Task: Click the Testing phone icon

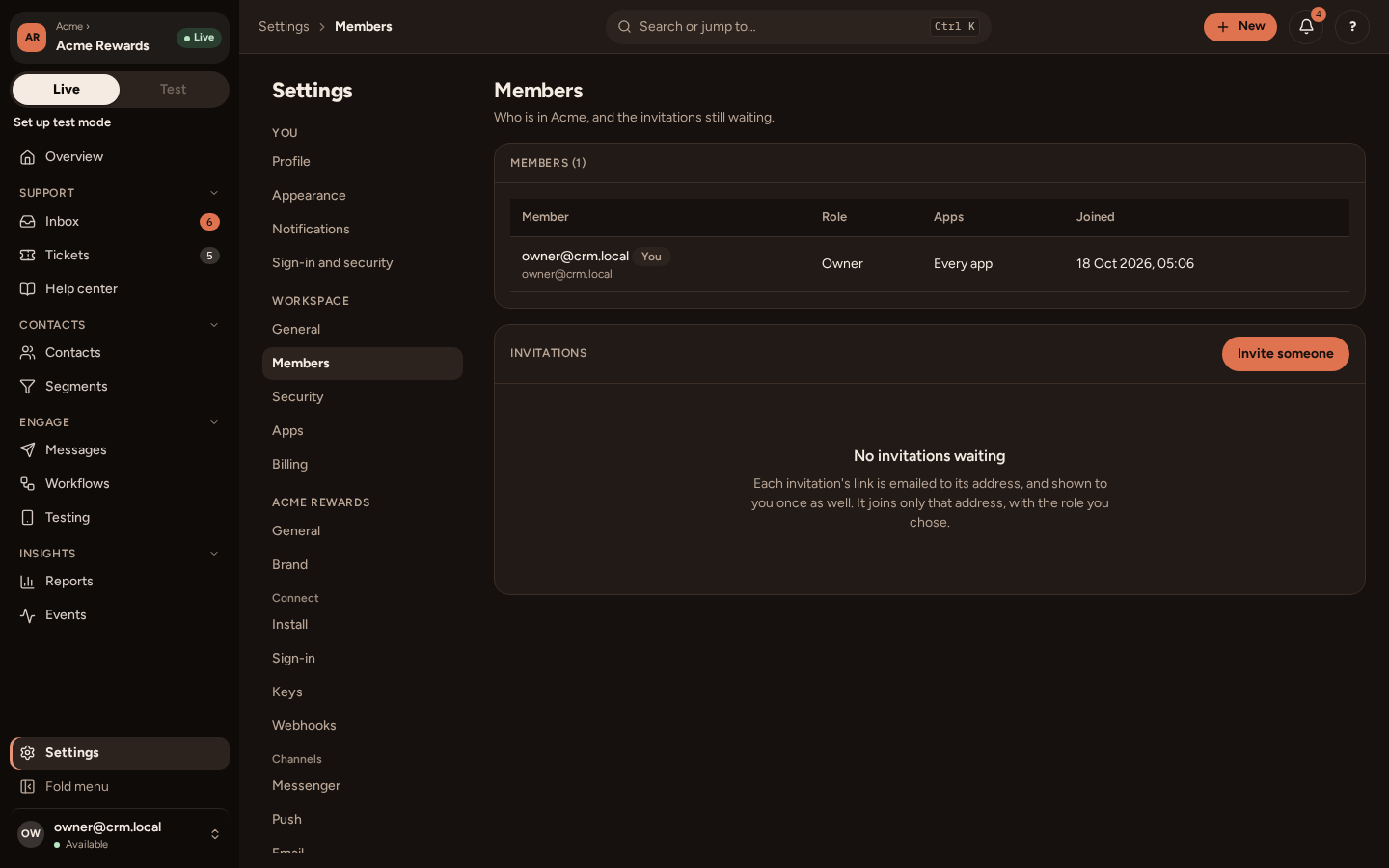Action: click(28, 518)
